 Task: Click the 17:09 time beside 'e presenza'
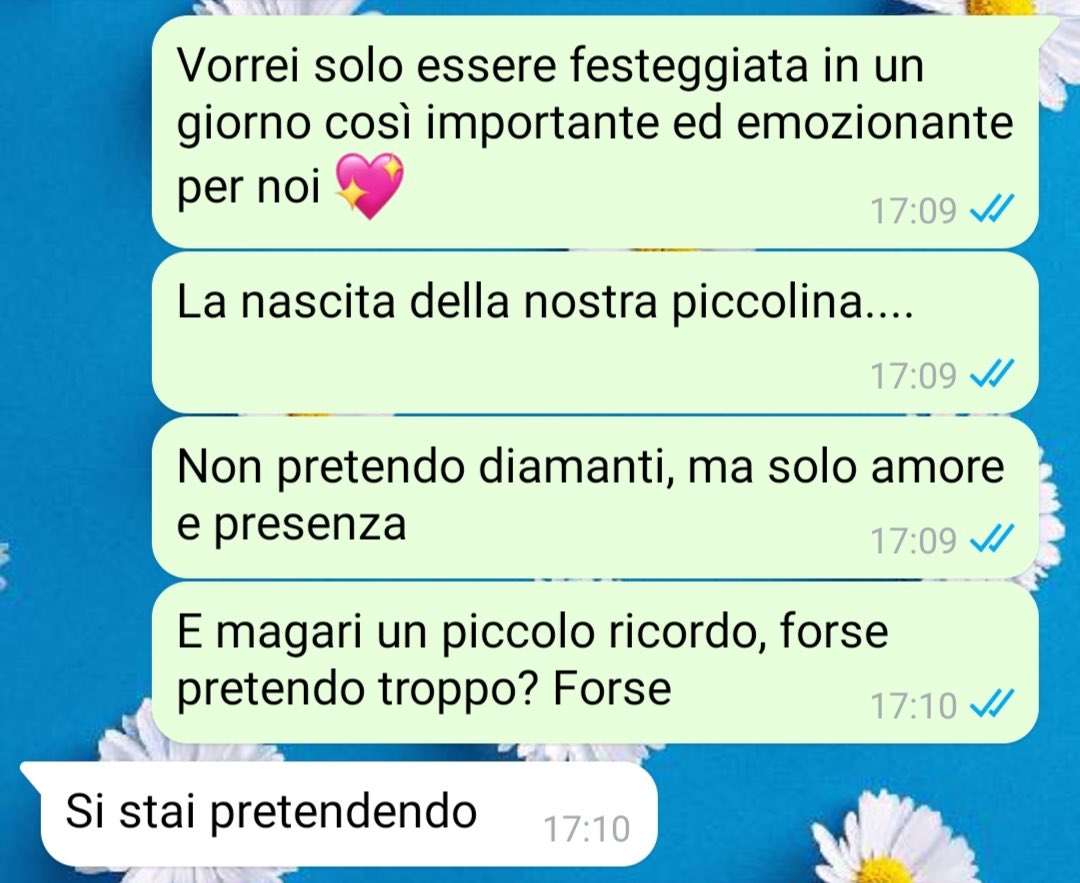tap(913, 541)
